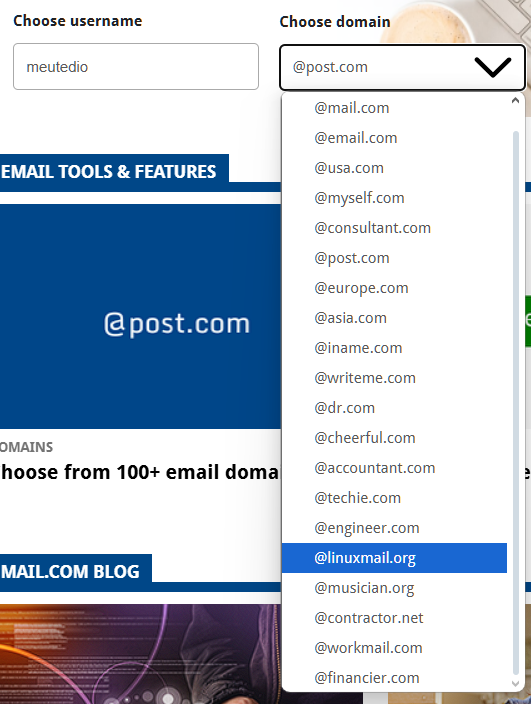Select @financier.com at the list bottom
This screenshot has width=531, height=704.
coord(394,678)
